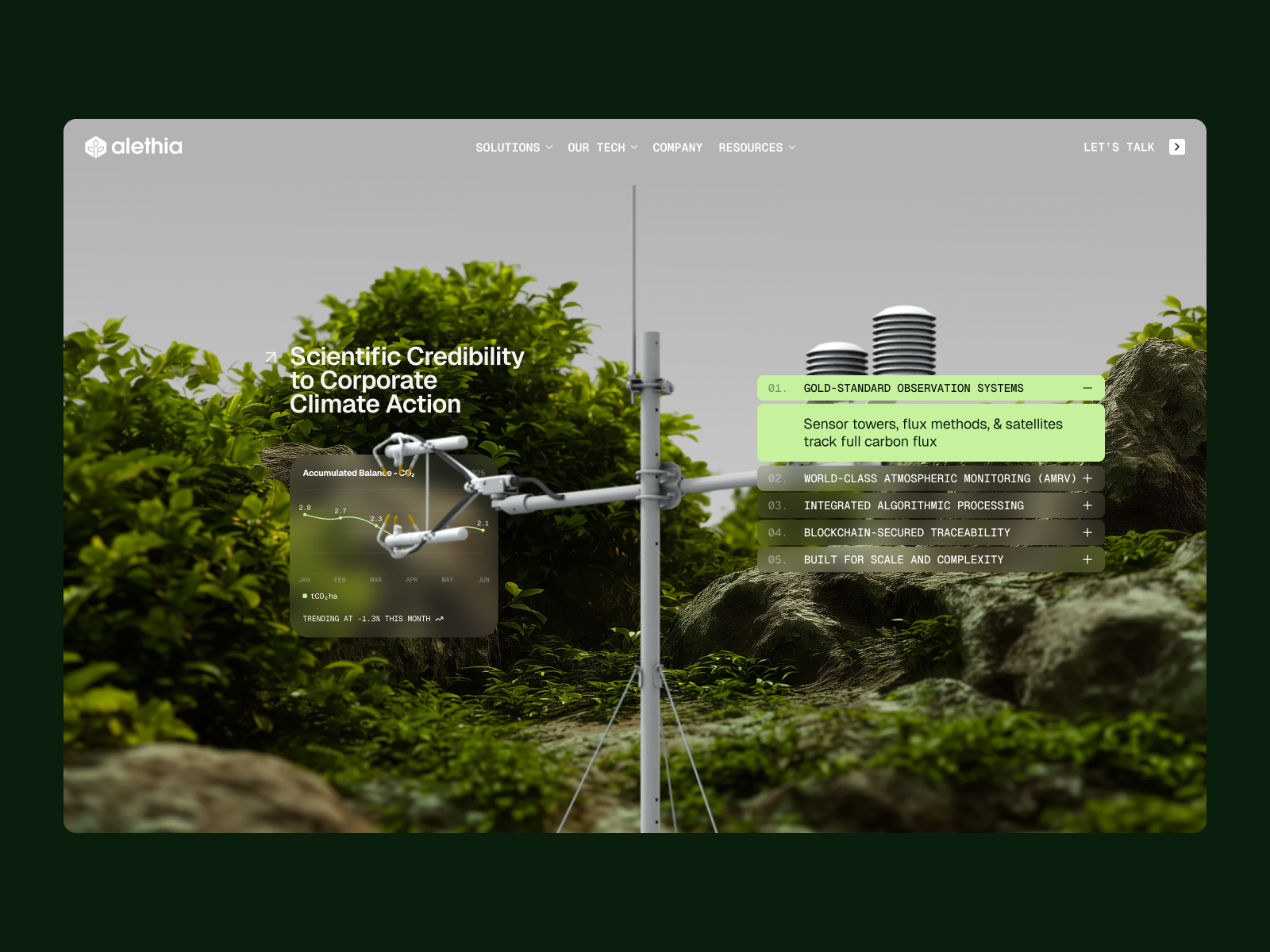Expand 04 Blockchain-Secured Traceability item

point(931,532)
